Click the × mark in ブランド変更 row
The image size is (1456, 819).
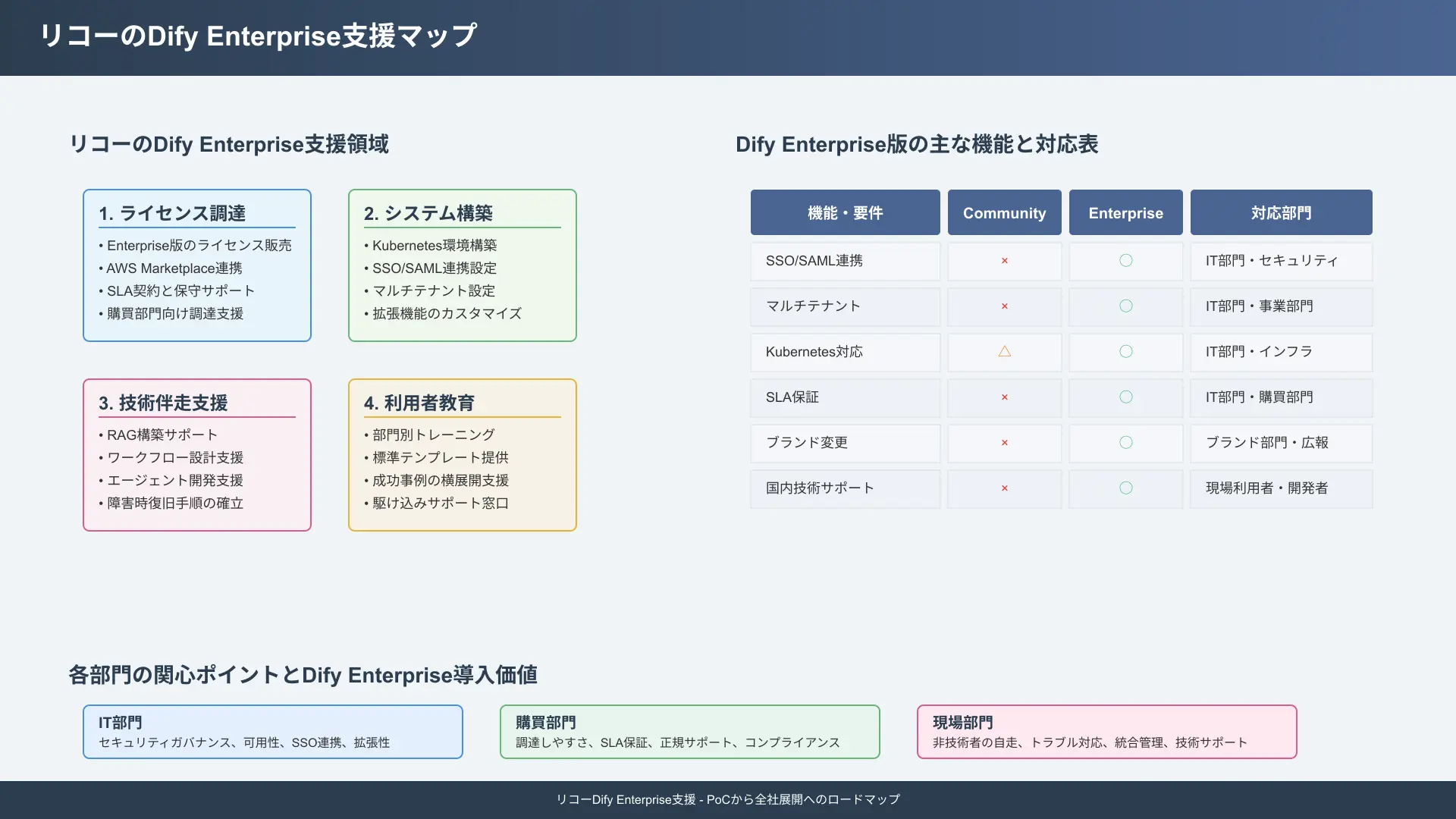(x=1005, y=443)
